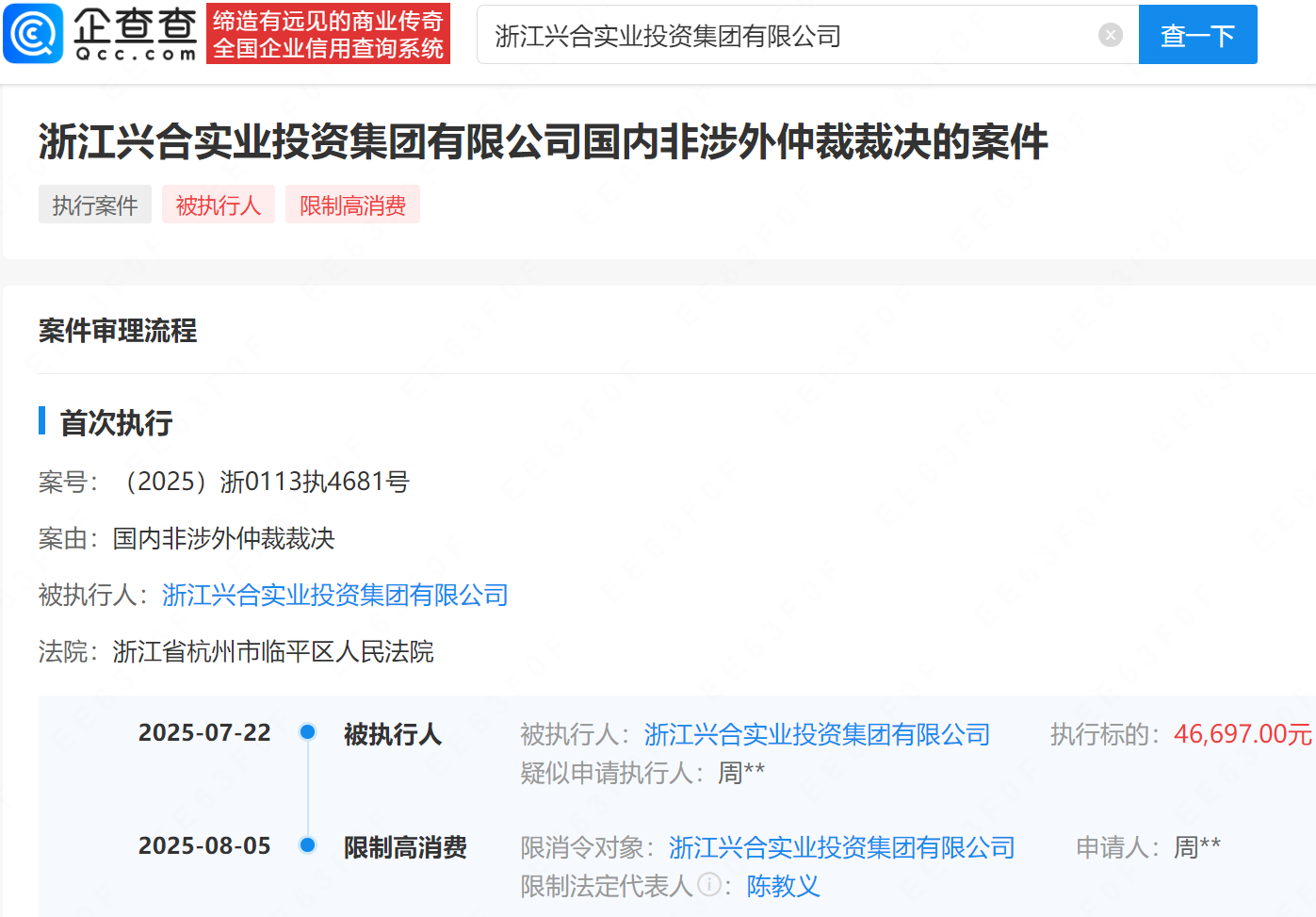Click the 2025-07-22 timeline dot
Image resolution: width=1316 pixels, height=917 pixels.
307,731
